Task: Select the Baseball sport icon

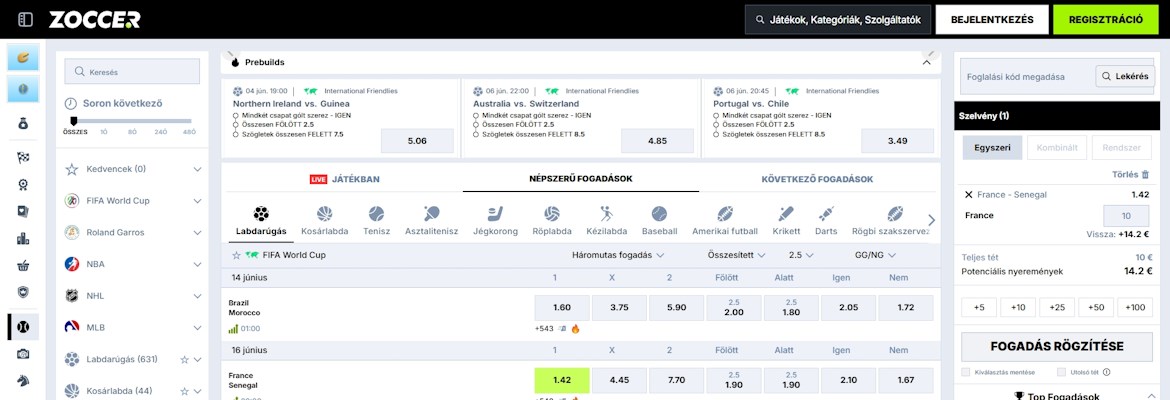Action: pos(659,214)
